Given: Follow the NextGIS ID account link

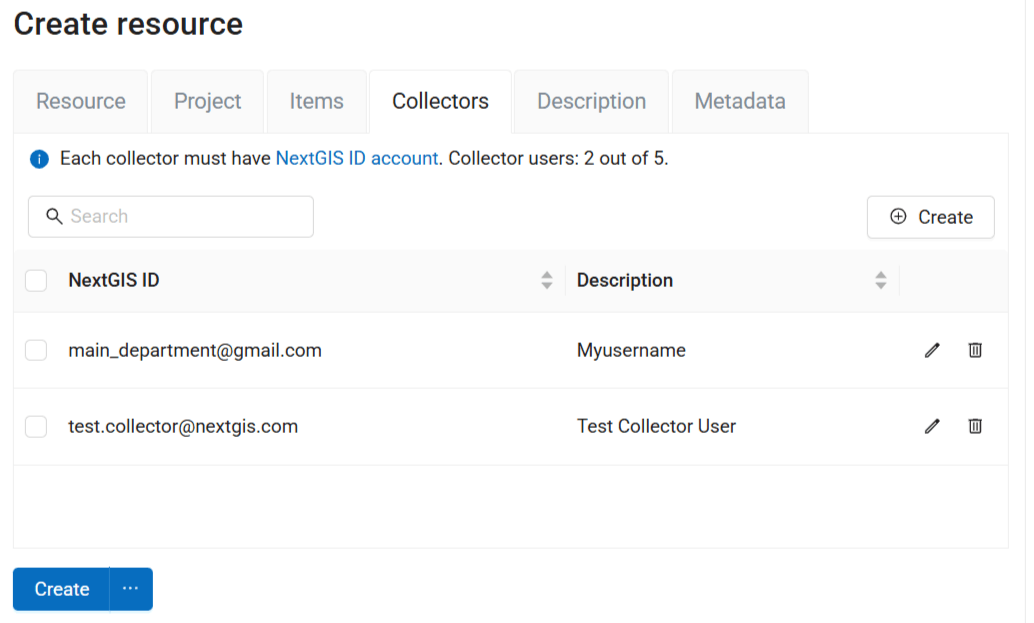Looking at the screenshot, I should pos(356,158).
